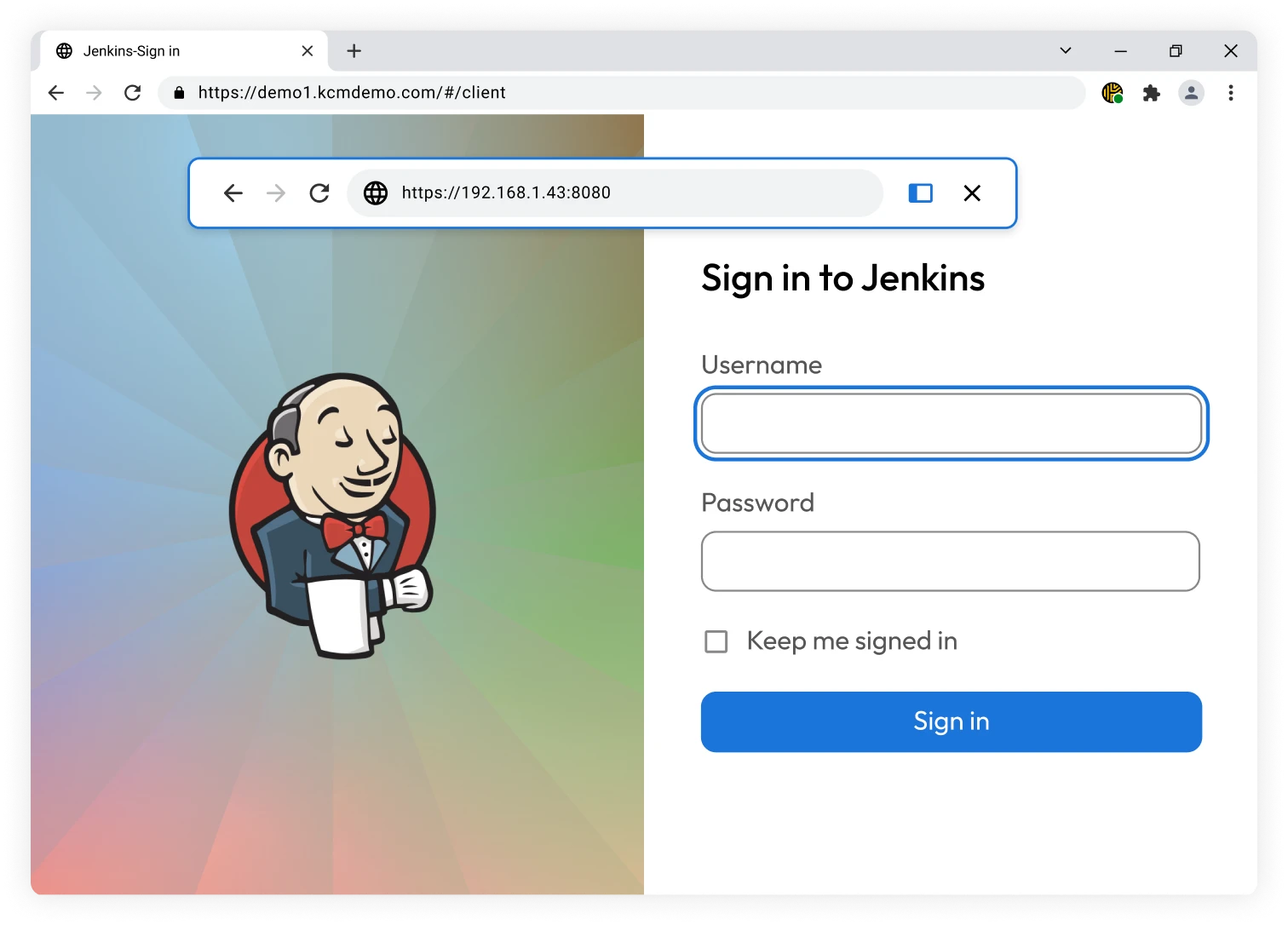Open the browser profile avatar
The image size is (1288, 925).
point(1191,93)
